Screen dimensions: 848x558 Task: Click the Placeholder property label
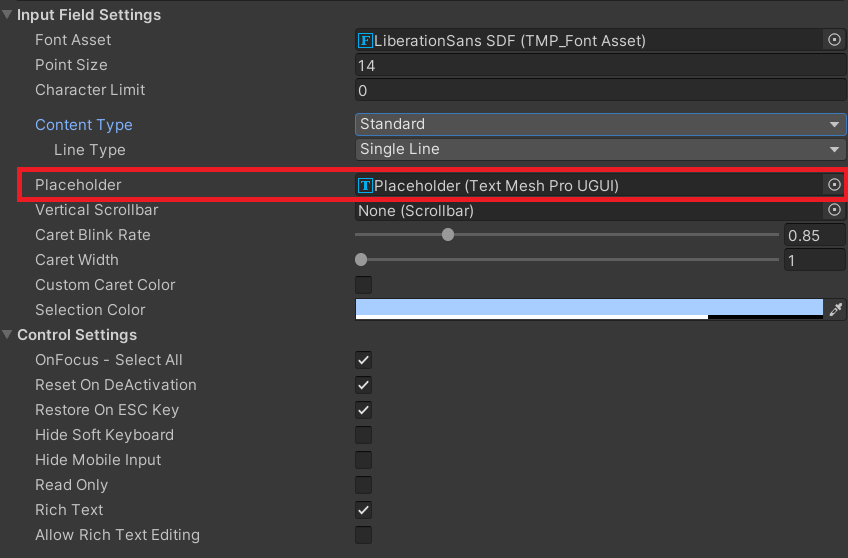[x=78, y=185]
